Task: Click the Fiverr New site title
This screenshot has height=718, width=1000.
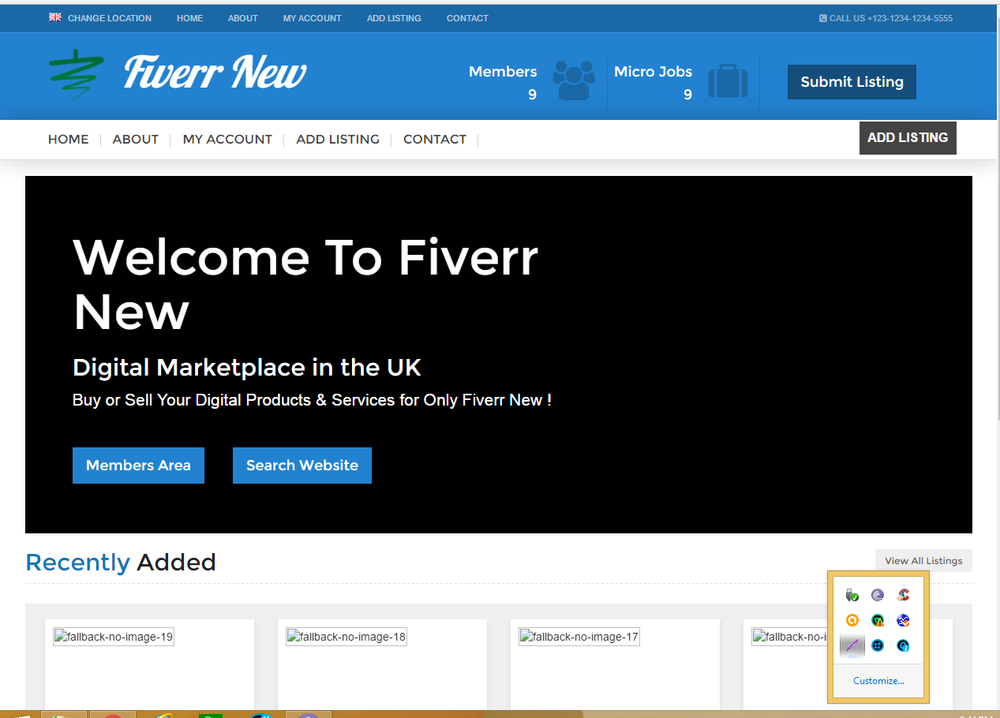Action: (x=215, y=72)
